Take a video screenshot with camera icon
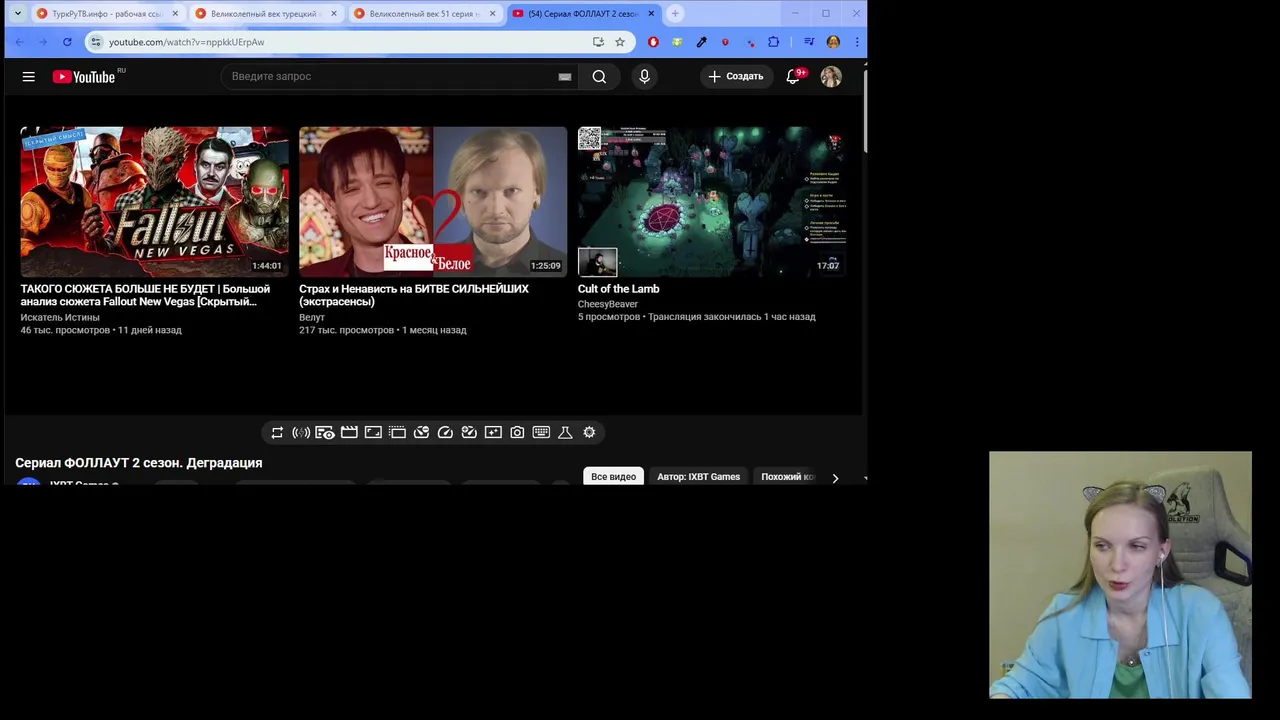The height and width of the screenshot is (720, 1280). (517, 432)
